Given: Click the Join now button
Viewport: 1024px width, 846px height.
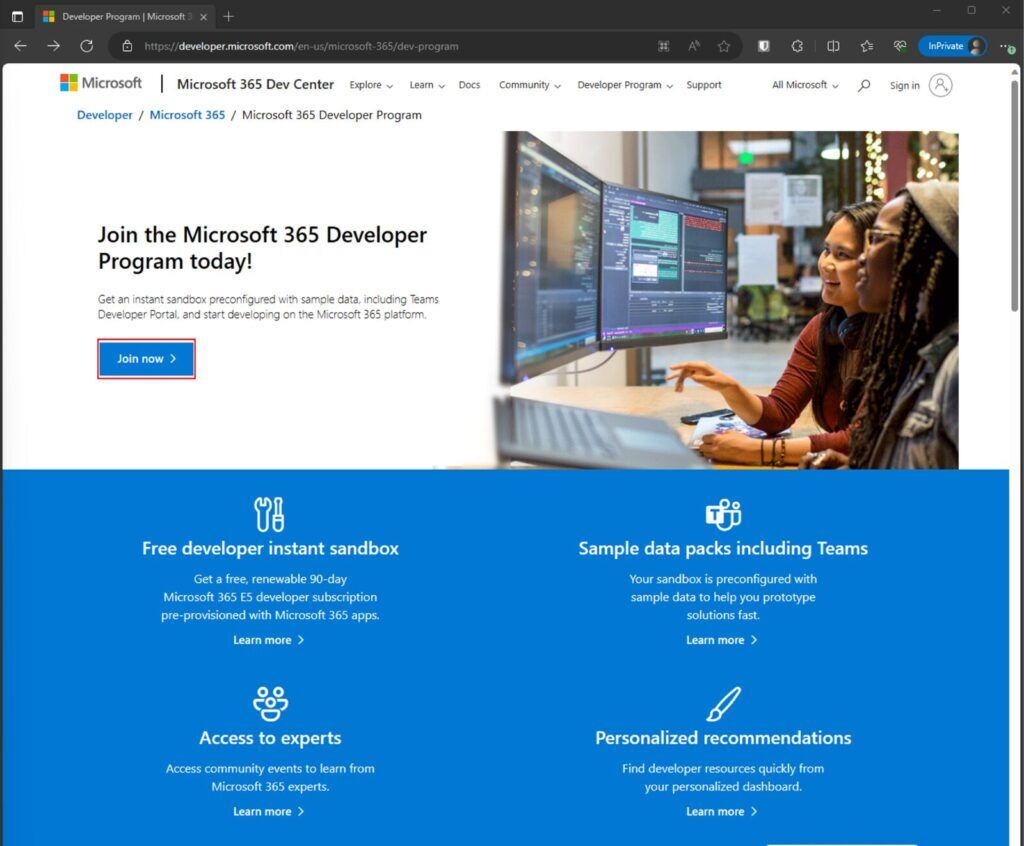Looking at the screenshot, I should coord(146,358).
